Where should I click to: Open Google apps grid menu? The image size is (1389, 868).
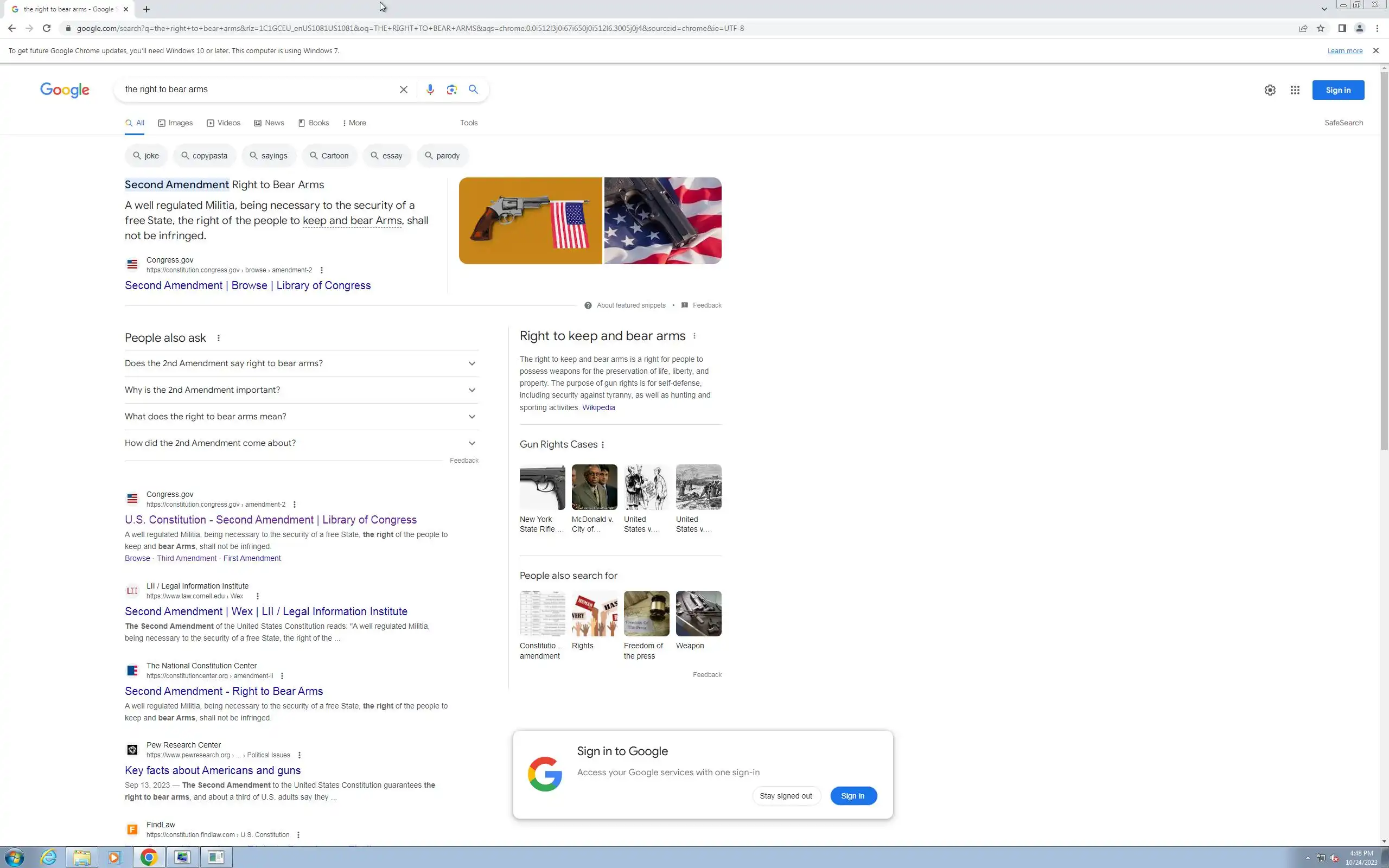pos(1295,90)
